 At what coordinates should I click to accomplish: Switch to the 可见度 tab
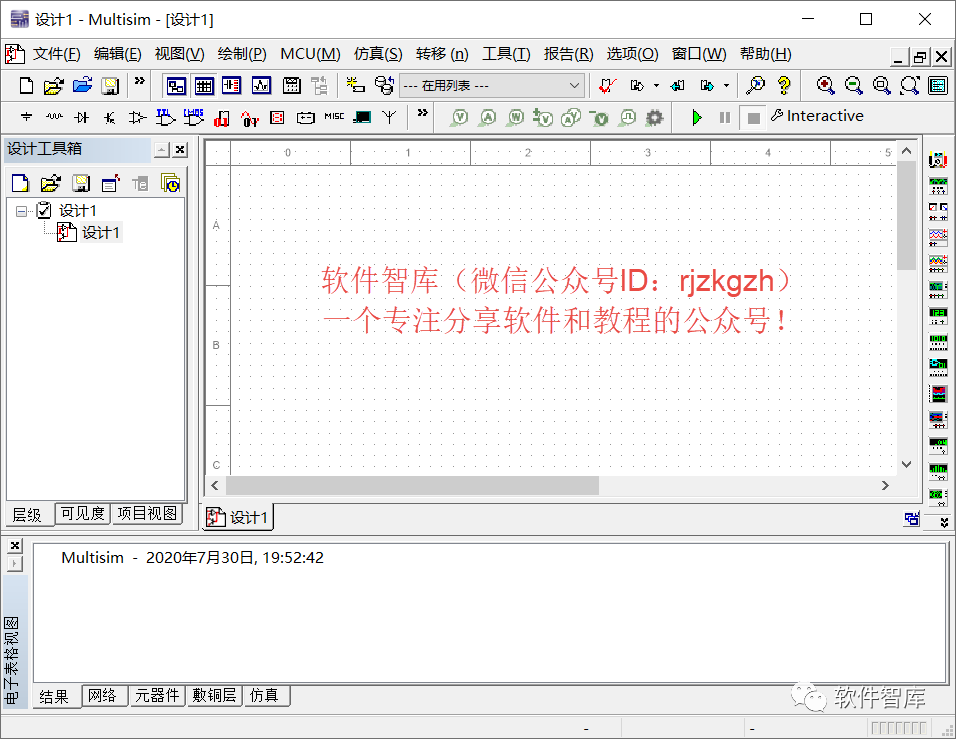[x=83, y=513]
